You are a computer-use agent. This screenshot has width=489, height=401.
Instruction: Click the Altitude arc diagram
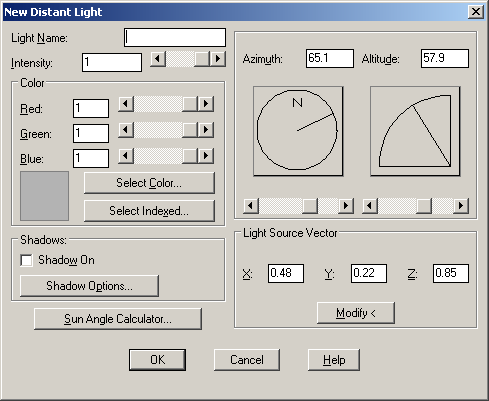(x=415, y=131)
